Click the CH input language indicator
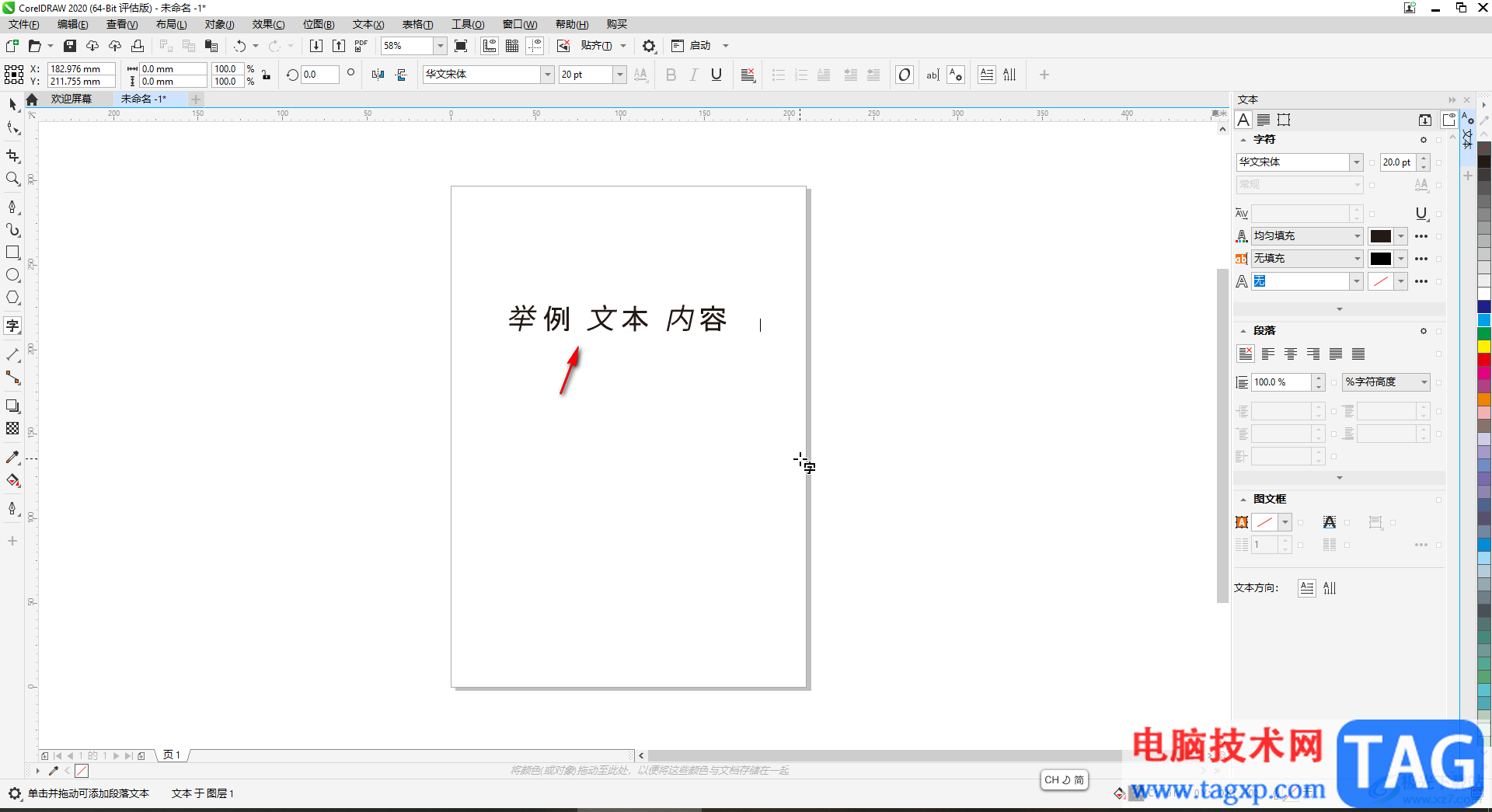This screenshot has width=1492, height=812. [1064, 780]
